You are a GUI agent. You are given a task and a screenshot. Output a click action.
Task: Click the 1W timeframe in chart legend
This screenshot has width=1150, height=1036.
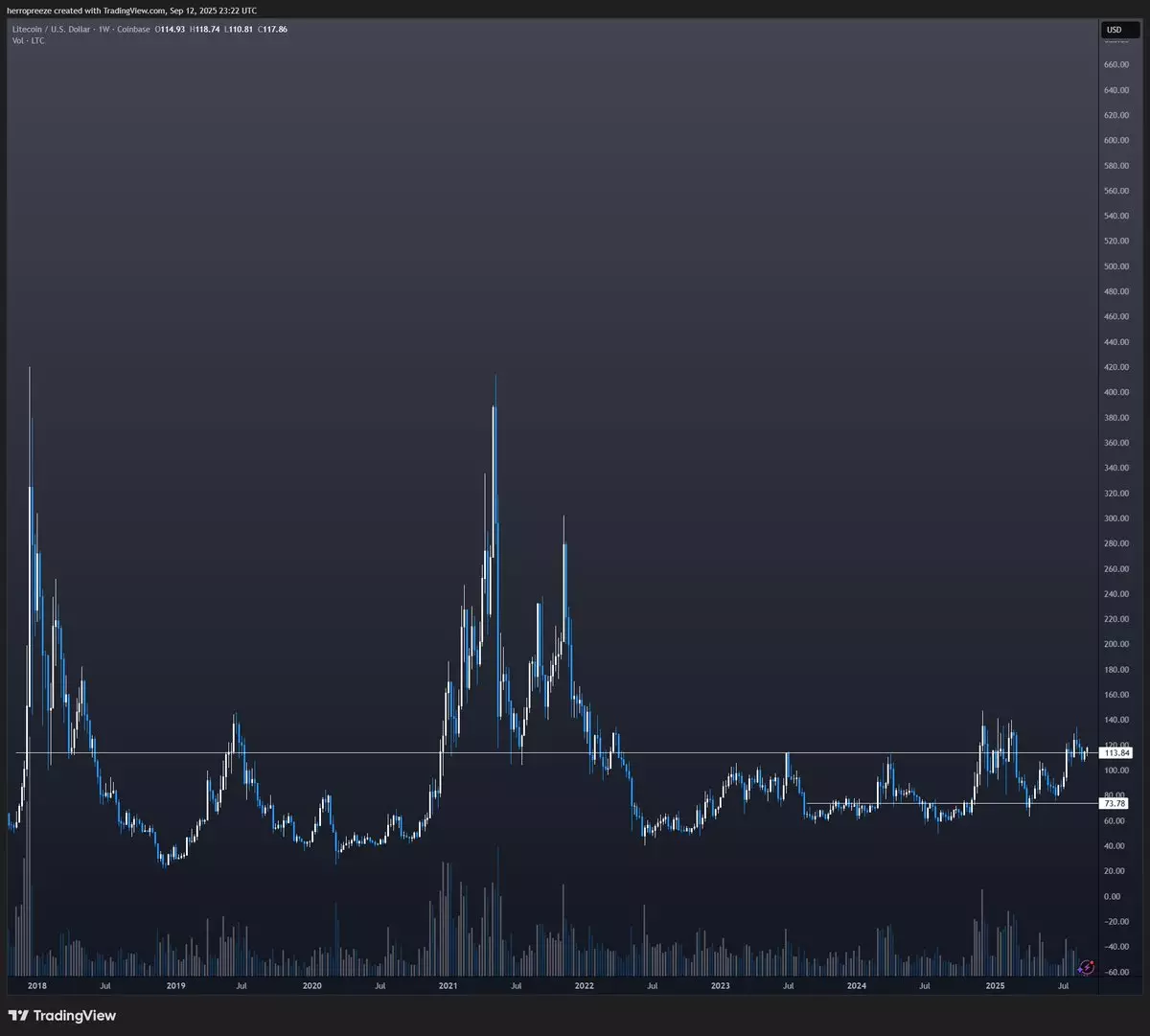tap(103, 30)
